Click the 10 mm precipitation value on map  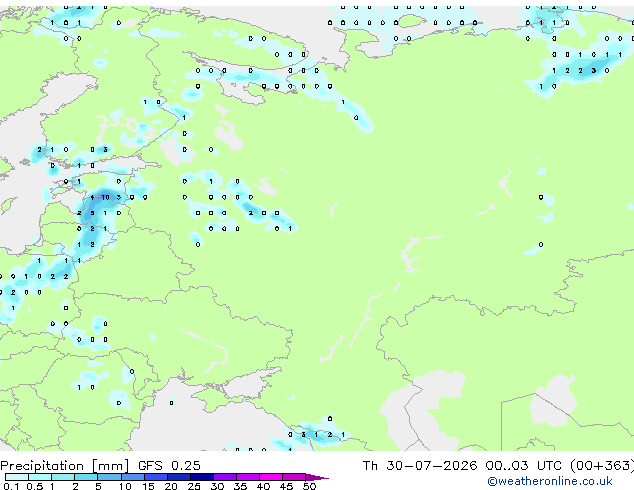coord(105,197)
